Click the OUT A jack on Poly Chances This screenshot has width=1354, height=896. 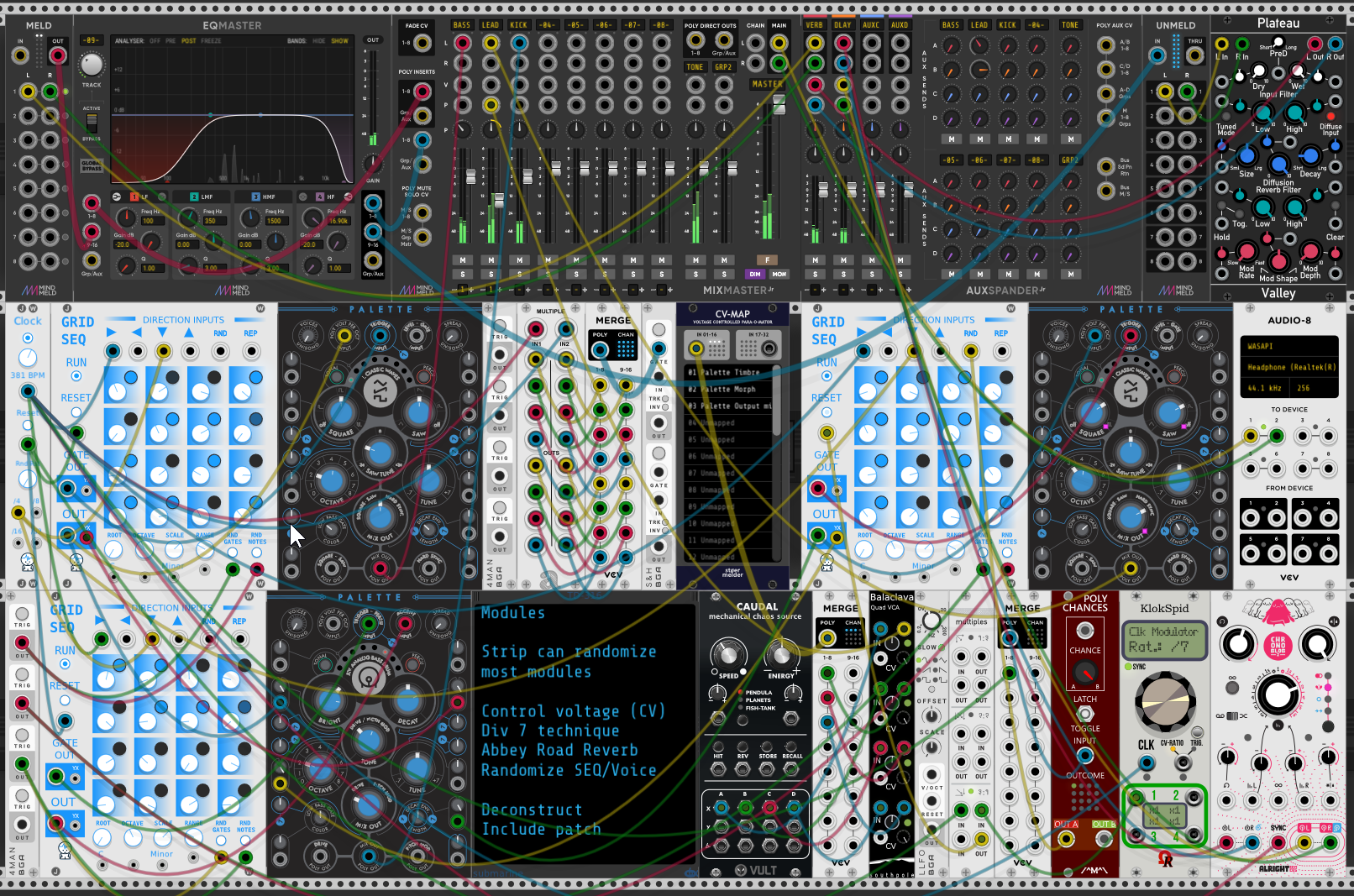click(1067, 838)
